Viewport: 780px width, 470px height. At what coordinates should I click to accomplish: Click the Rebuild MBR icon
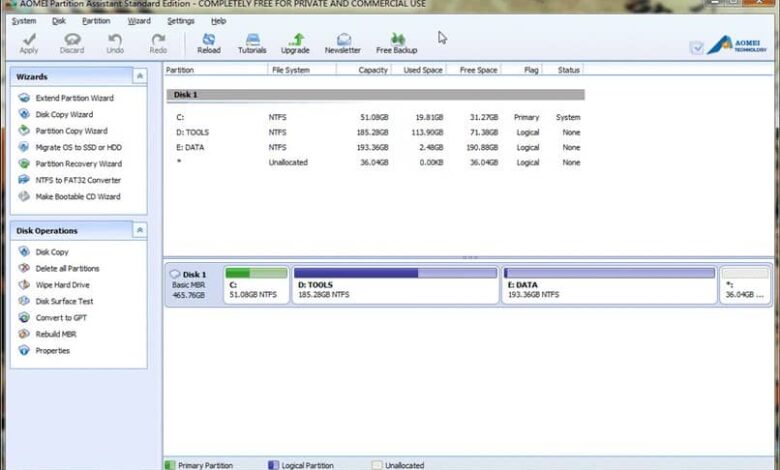[x=24, y=334]
